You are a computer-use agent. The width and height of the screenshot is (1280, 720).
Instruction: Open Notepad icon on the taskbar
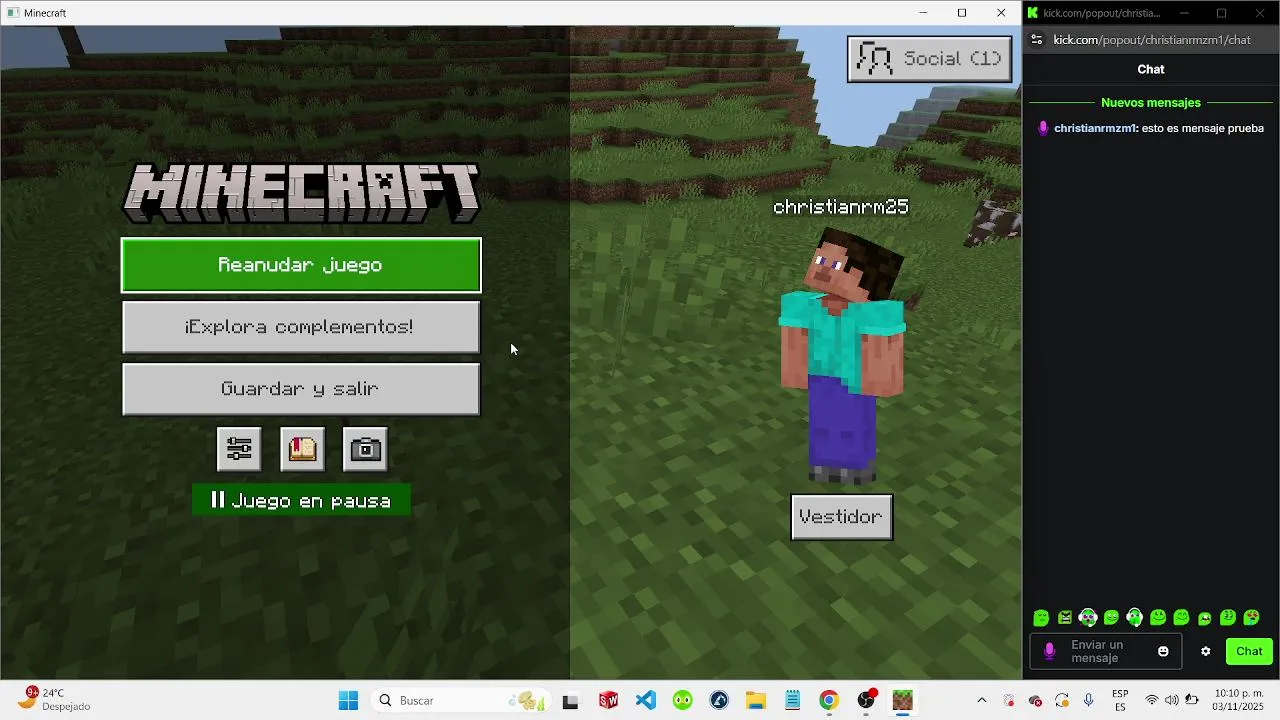point(792,701)
